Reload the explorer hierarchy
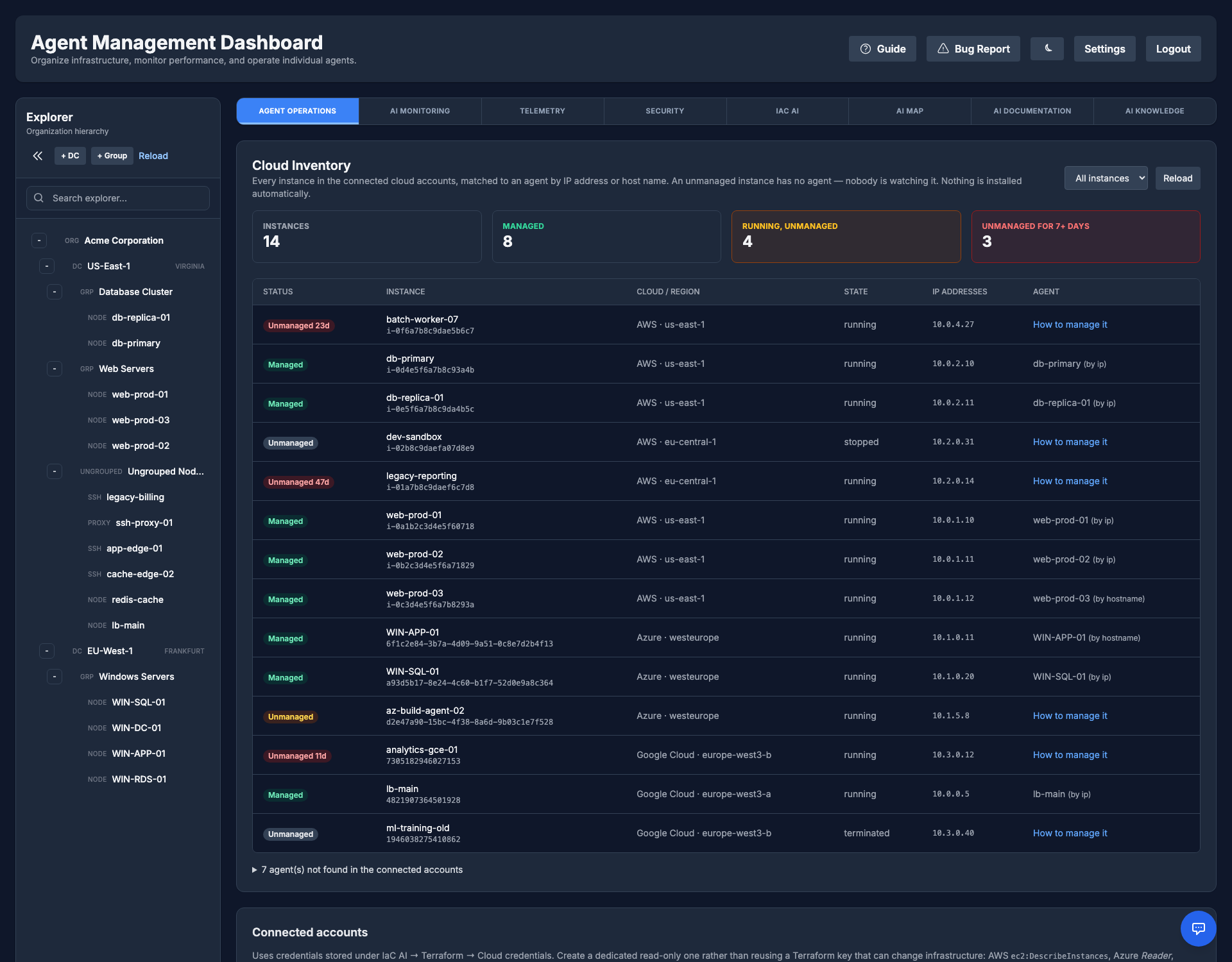This screenshot has width=1232, height=962. coord(153,156)
